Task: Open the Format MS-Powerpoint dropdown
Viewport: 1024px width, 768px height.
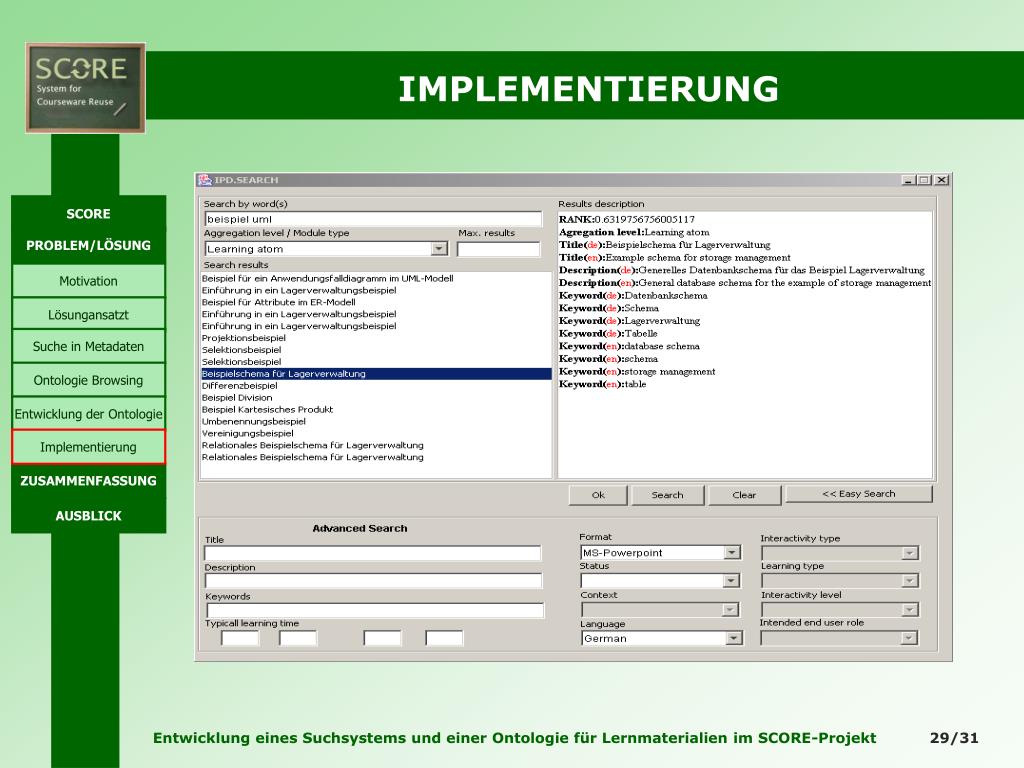Action: (x=660, y=552)
